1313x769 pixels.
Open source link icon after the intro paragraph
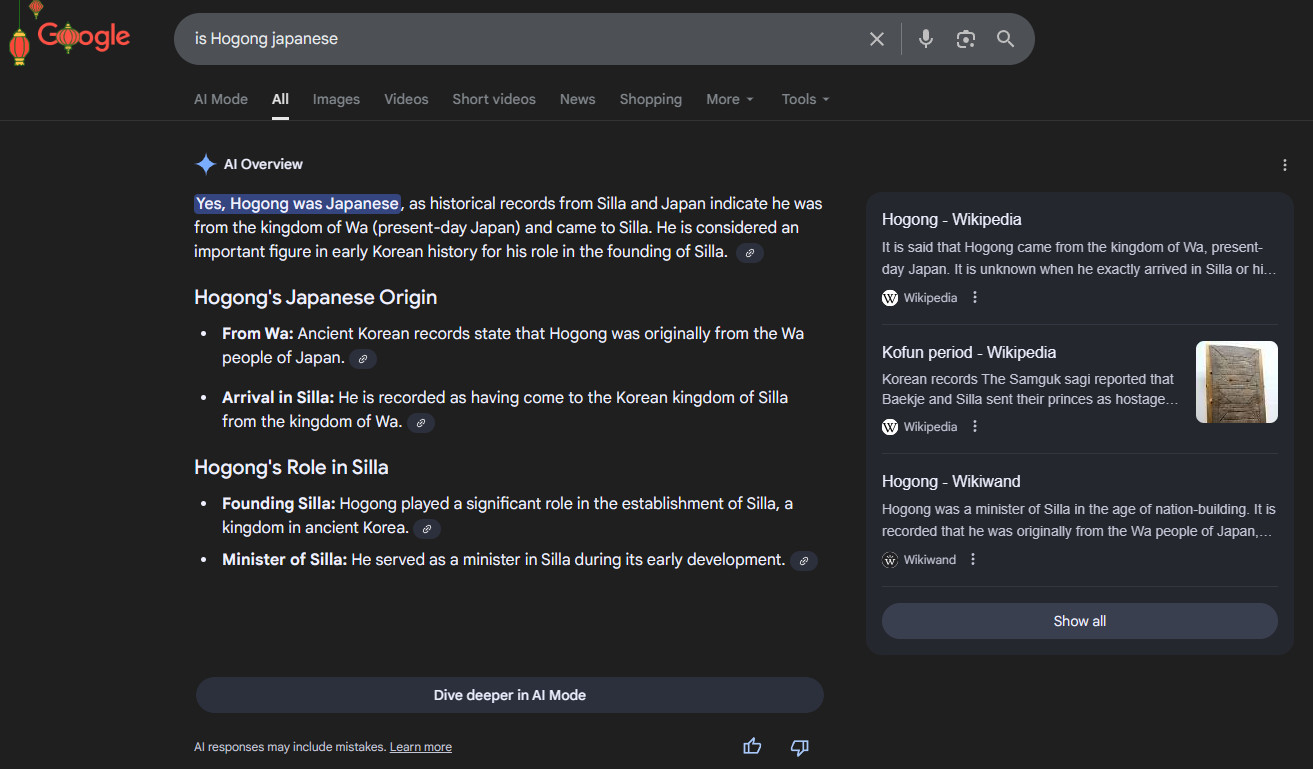coord(750,253)
